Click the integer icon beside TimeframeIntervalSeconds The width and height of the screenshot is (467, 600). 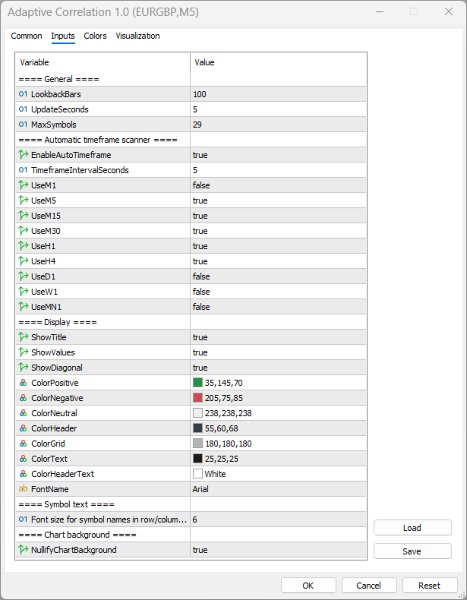[23, 170]
